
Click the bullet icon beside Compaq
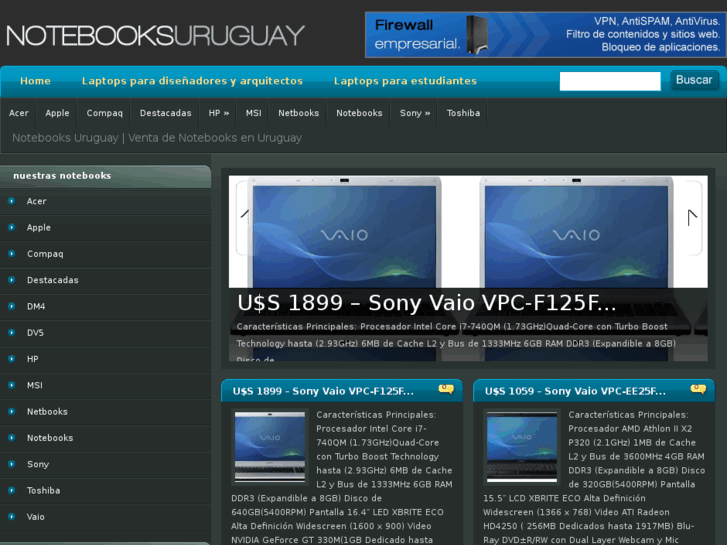(12, 254)
